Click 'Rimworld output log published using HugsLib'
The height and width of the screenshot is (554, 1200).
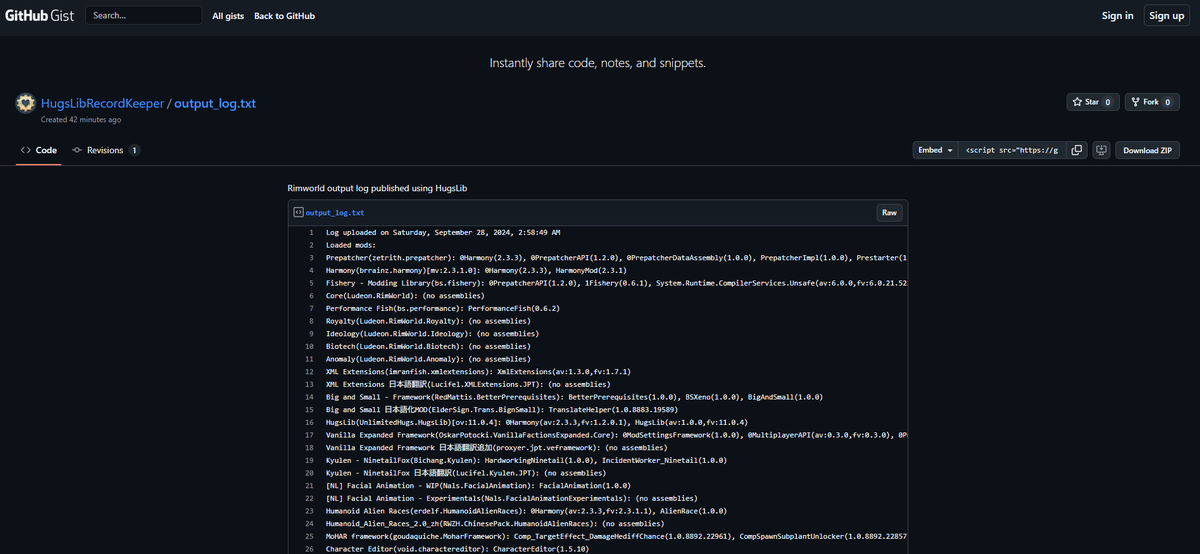pos(378,187)
